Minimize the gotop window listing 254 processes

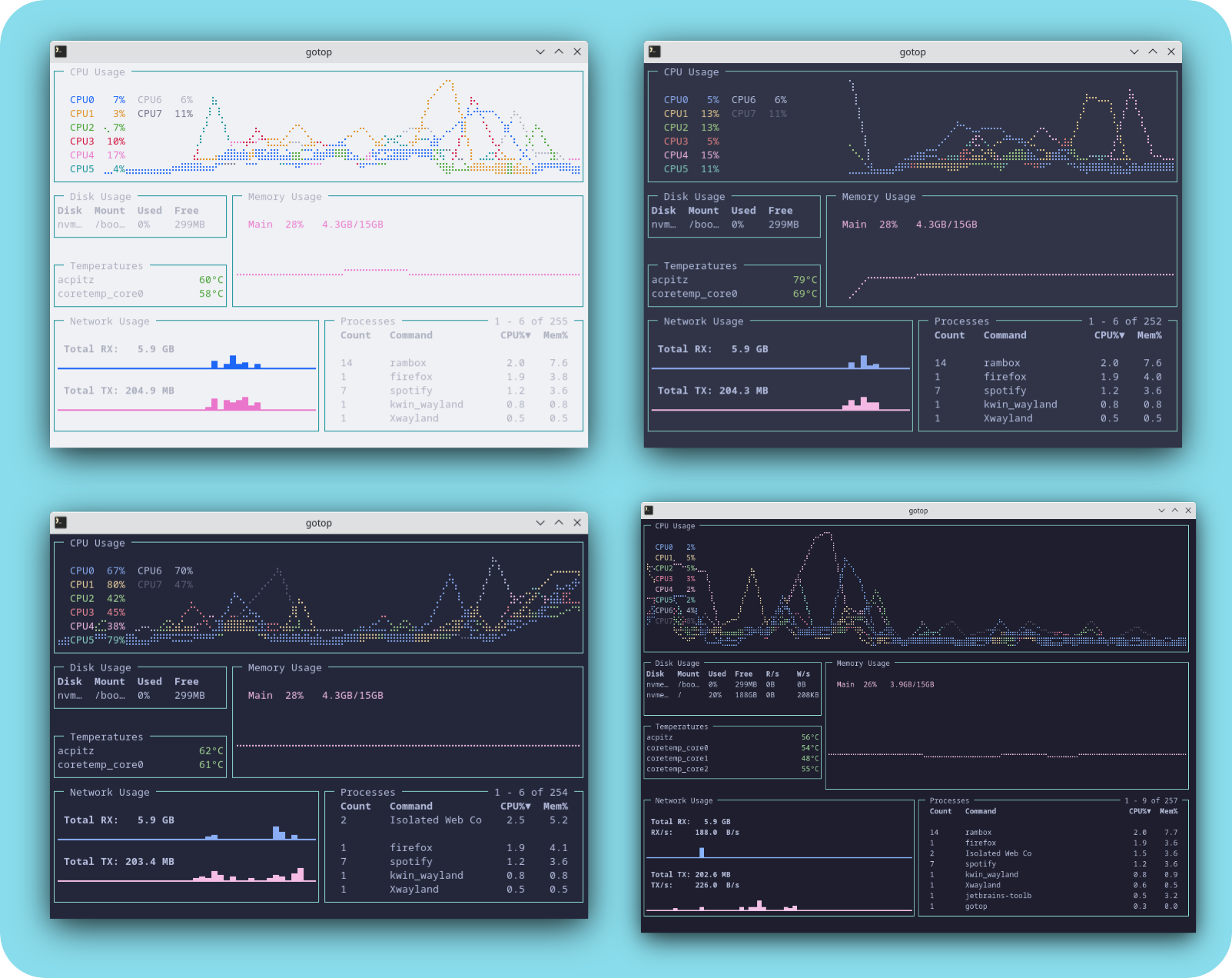(540, 523)
